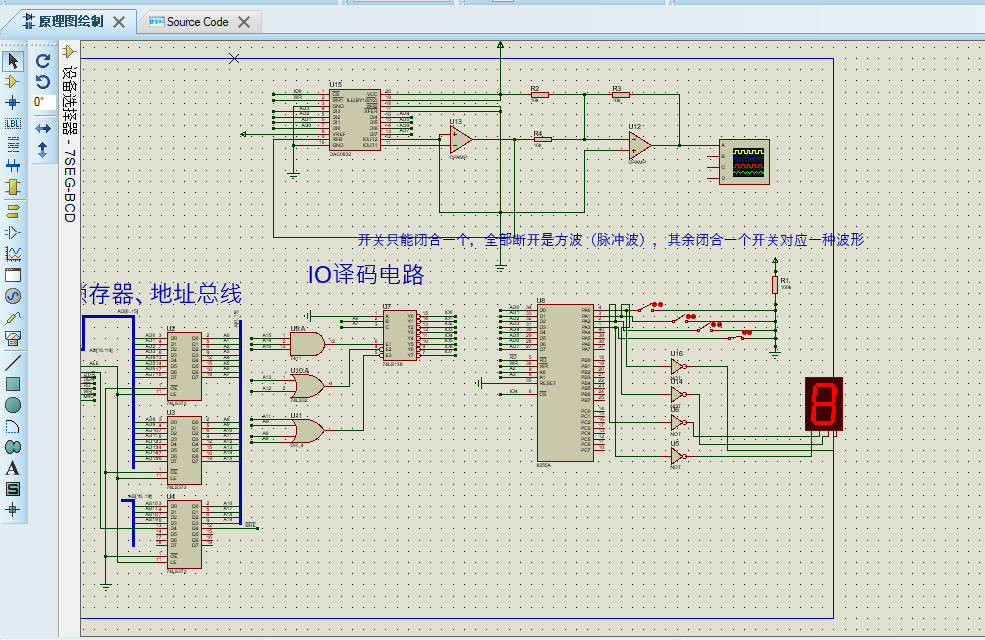Select the U7 74LS138 decoder
The image size is (985, 640).
point(400,335)
